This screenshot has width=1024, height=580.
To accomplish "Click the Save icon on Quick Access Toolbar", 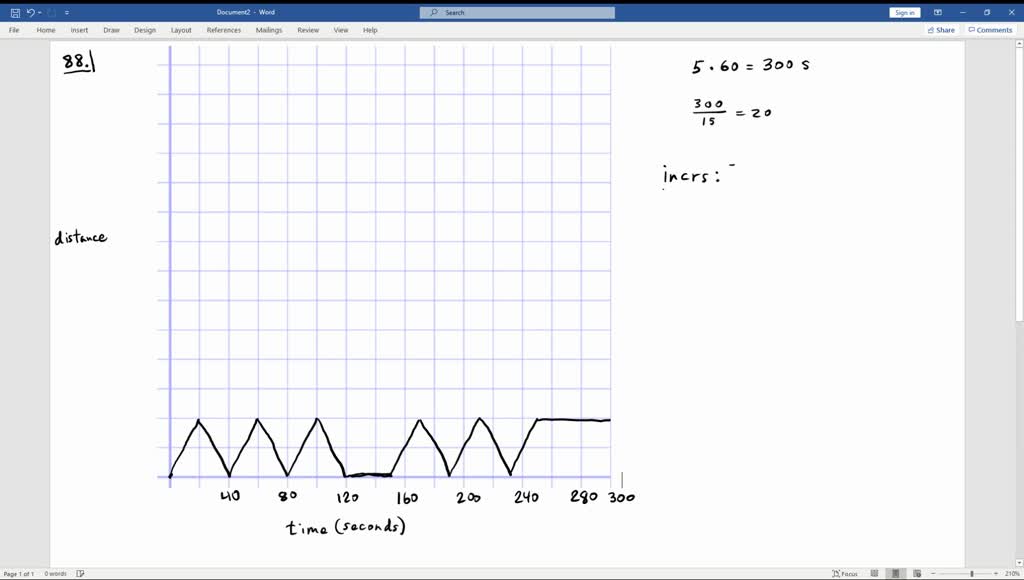I will point(14,12).
